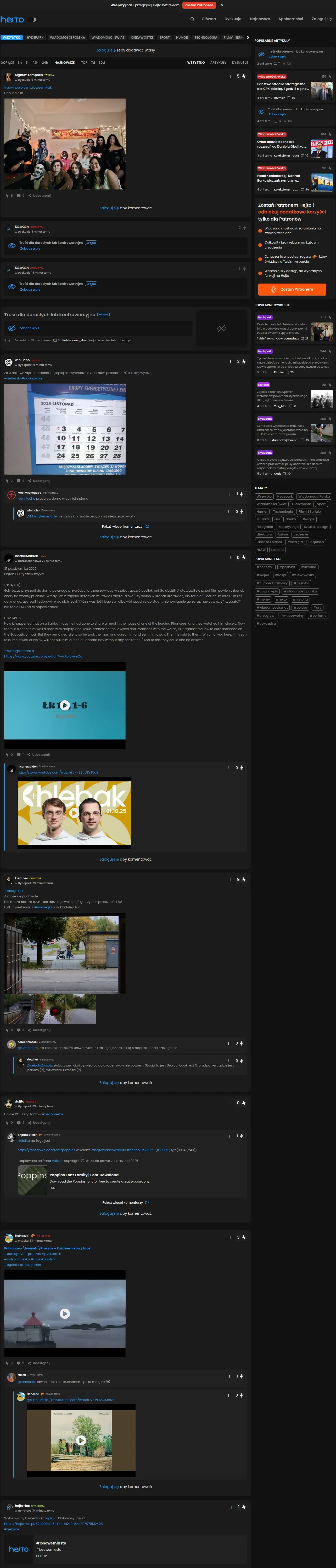The width and height of the screenshot is (336, 1568).
Task: Select 24h time filter
Action: click(x=45, y=62)
